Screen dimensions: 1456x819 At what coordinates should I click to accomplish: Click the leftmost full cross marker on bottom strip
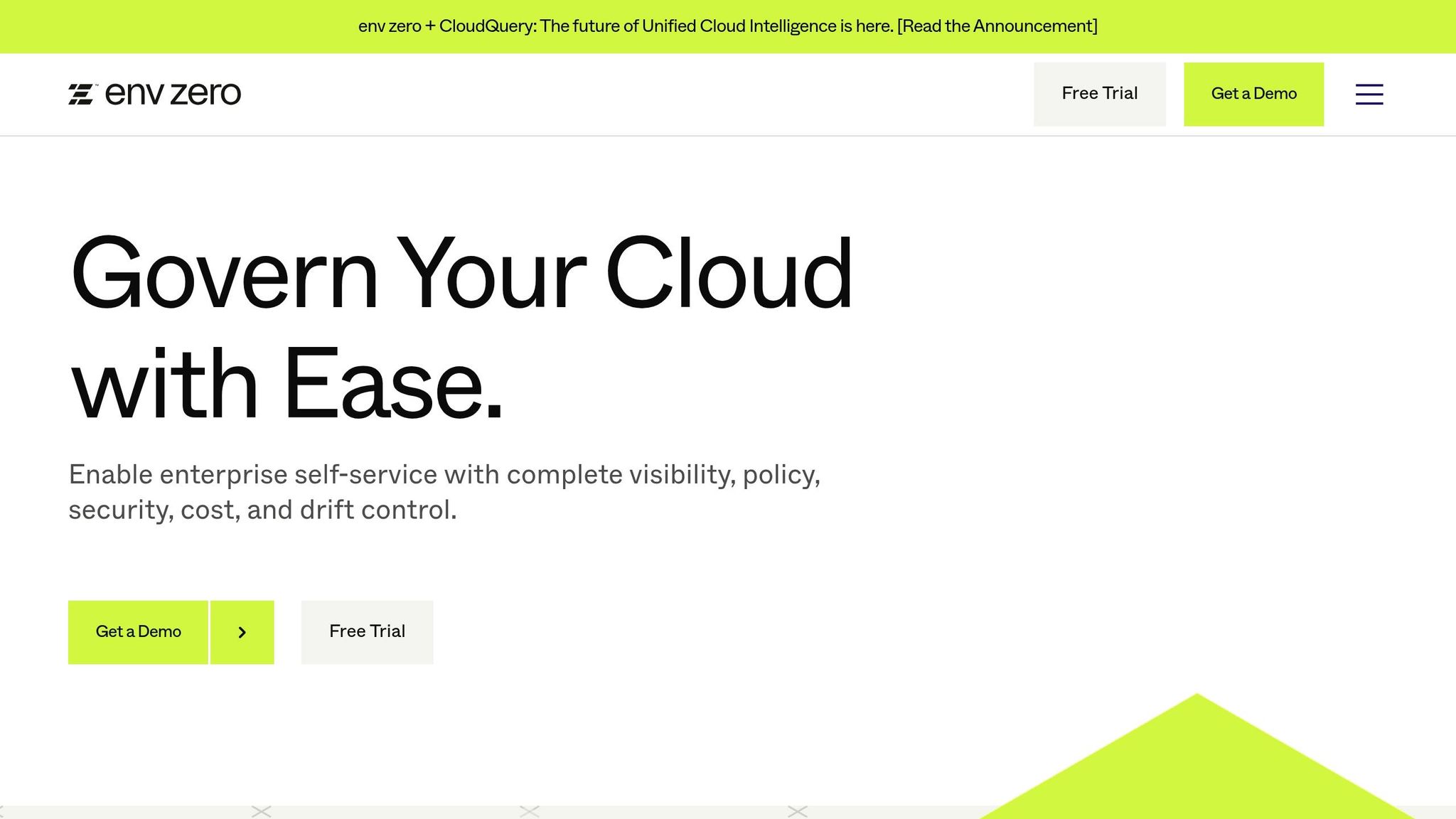point(262,811)
